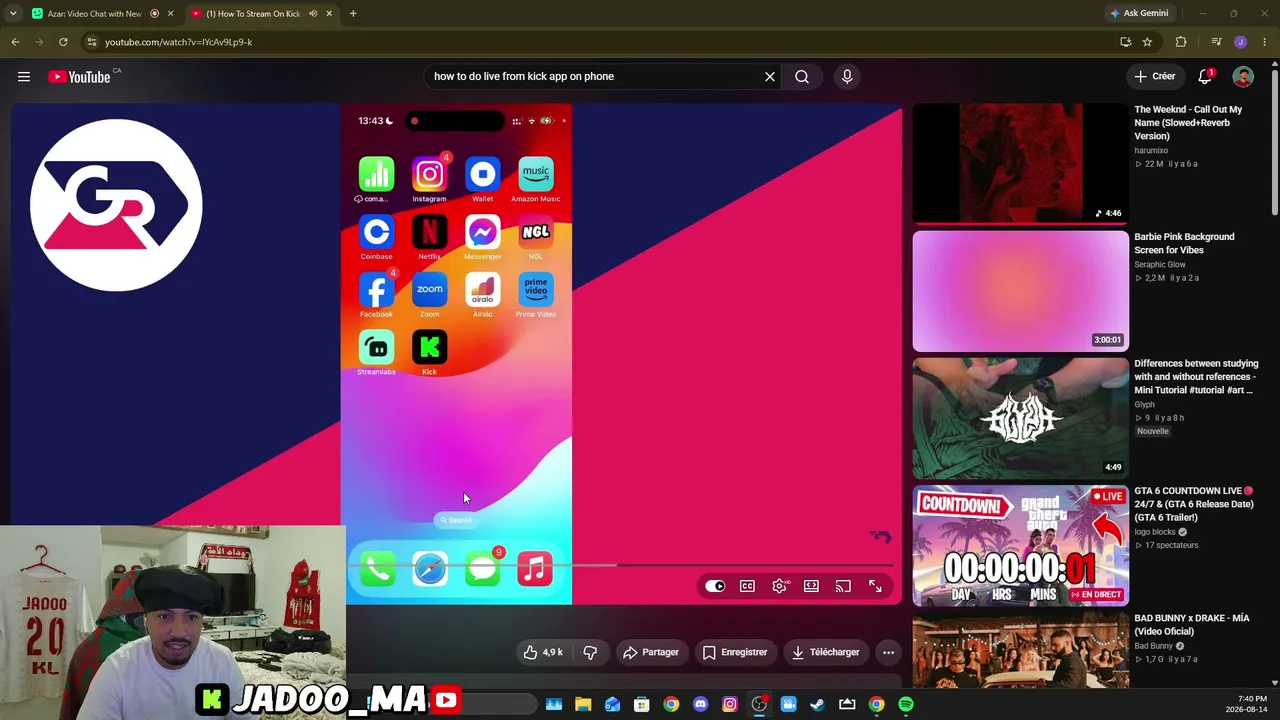Edit the YouTube search field text
This screenshot has width=1280, height=720.
coord(595,77)
